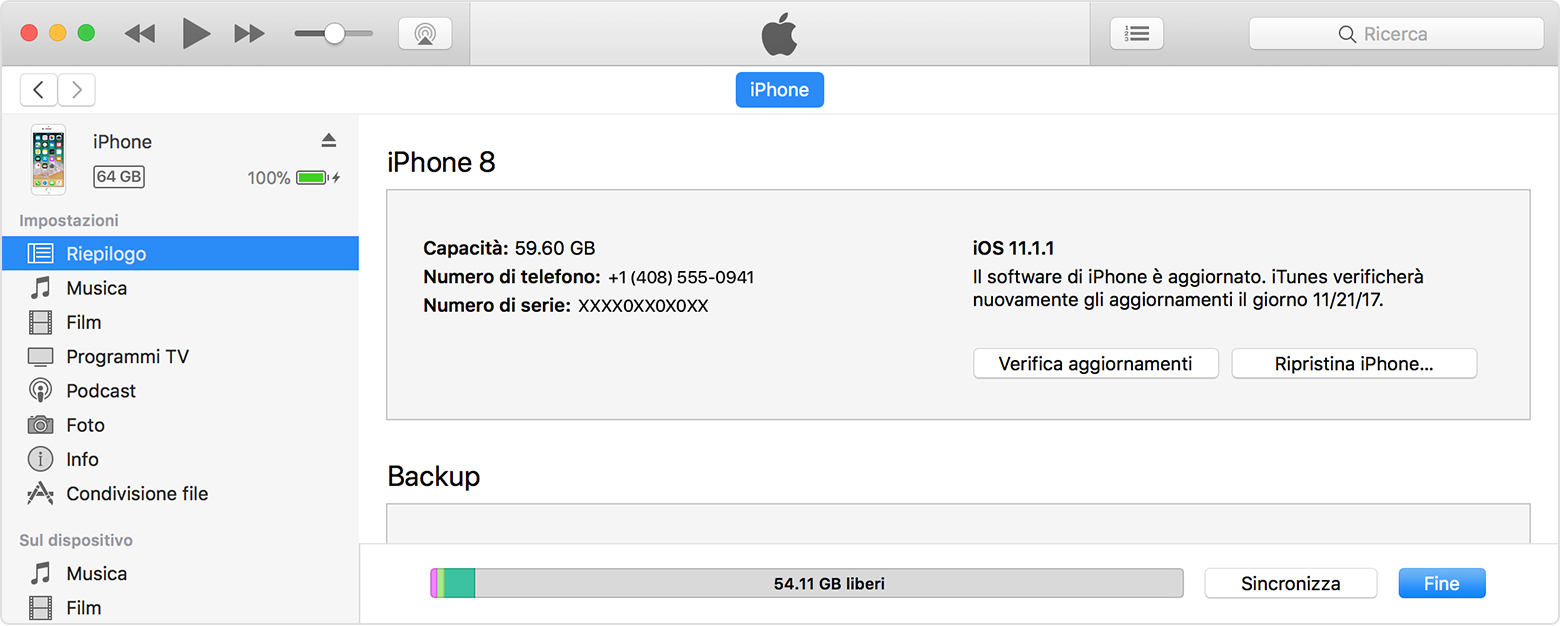This screenshot has height=626, width=1560.
Task: Open the Programmi TV section
Action: 127,357
